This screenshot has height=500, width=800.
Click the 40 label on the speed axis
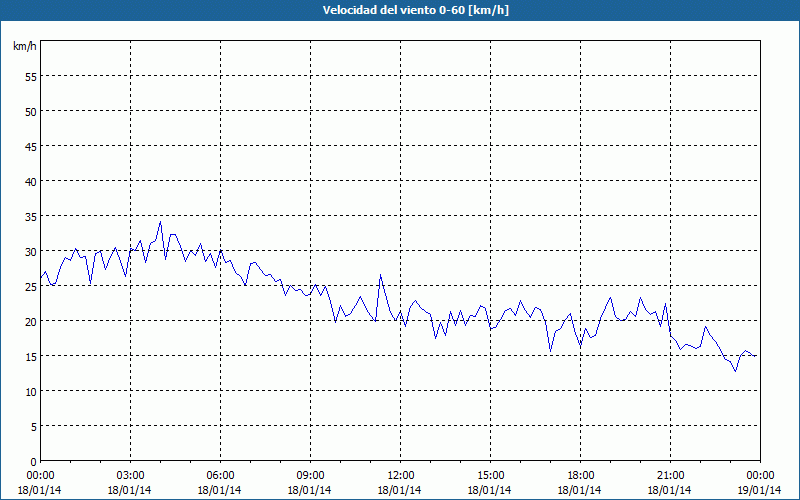coord(31,181)
